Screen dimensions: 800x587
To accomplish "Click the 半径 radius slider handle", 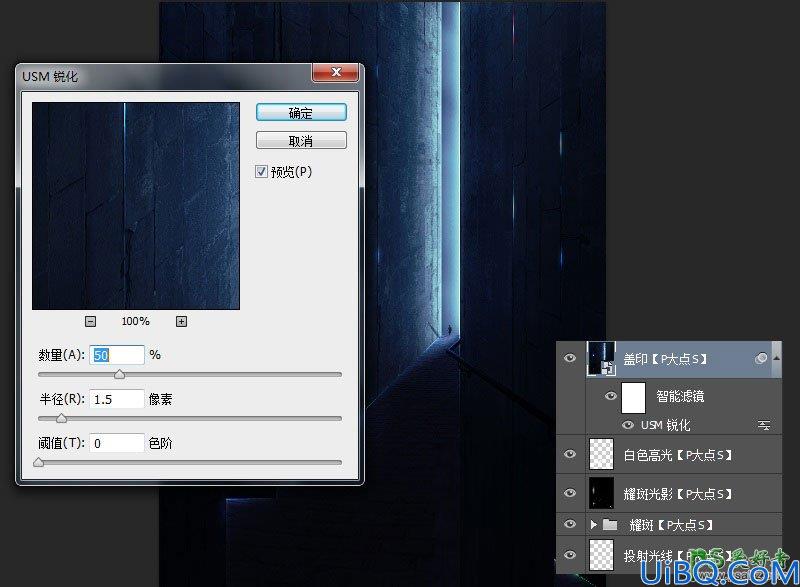I will (61, 419).
